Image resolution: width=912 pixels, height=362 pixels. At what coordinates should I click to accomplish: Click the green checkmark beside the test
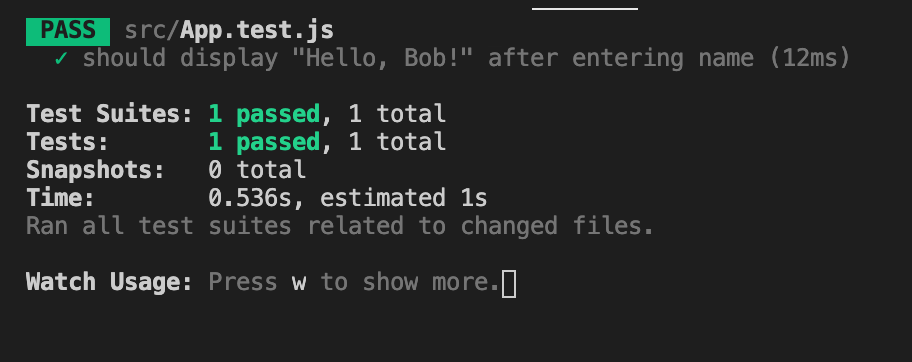click(61, 58)
